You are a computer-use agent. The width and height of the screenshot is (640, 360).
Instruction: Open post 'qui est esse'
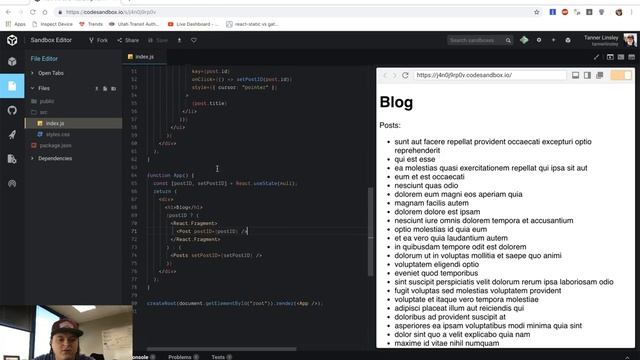click(415, 159)
